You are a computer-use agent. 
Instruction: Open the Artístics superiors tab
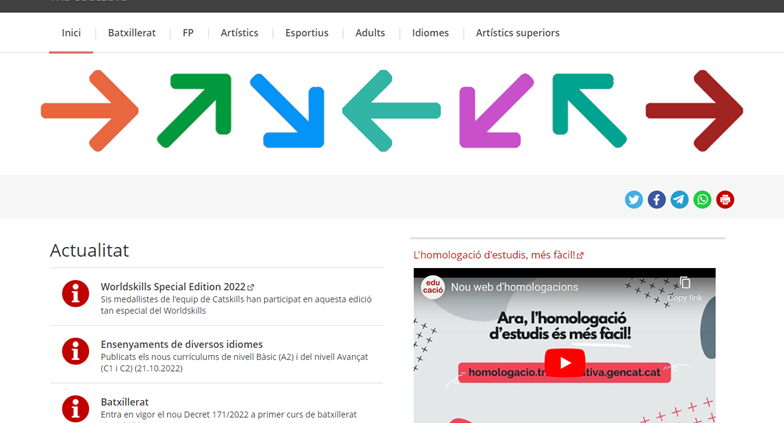pos(518,33)
